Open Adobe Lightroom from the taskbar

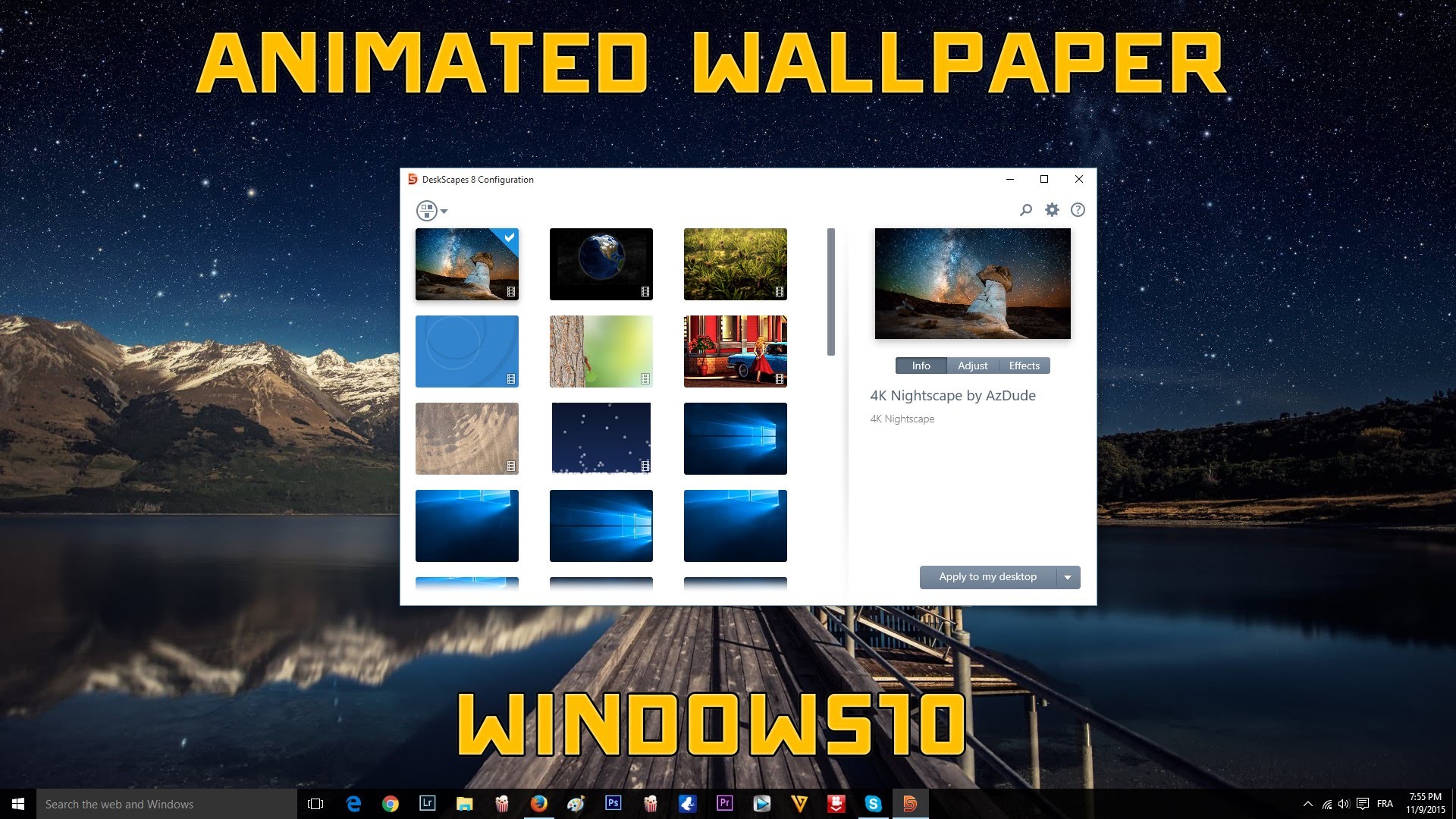428,803
